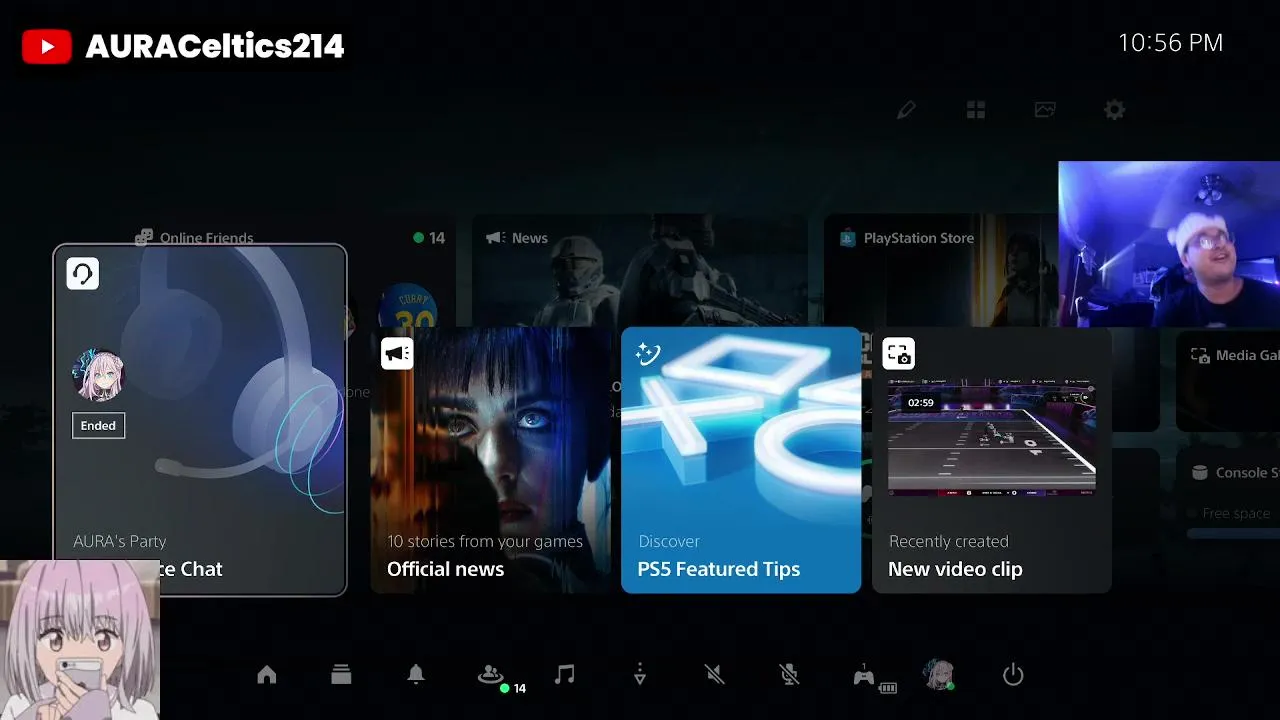The height and width of the screenshot is (720, 1280).
Task: Click the 10:56 PM clock
Action: point(1170,43)
